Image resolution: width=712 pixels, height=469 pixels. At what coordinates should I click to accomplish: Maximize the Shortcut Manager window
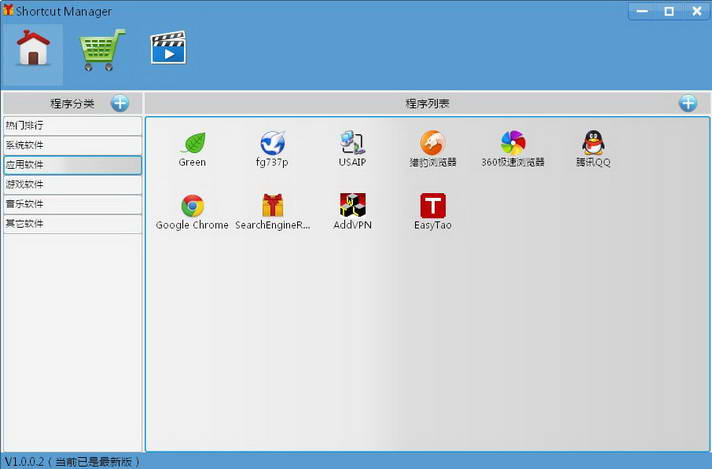[x=669, y=11]
